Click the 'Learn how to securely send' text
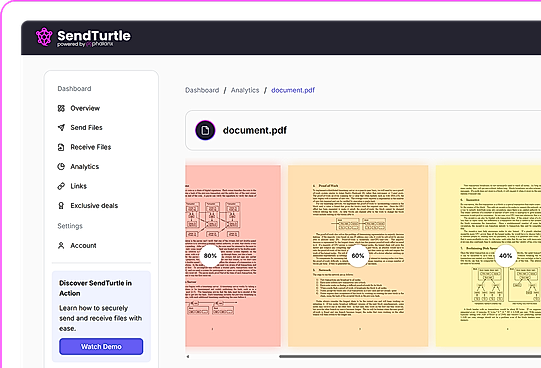This screenshot has height=368, width=541. pos(100,318)
